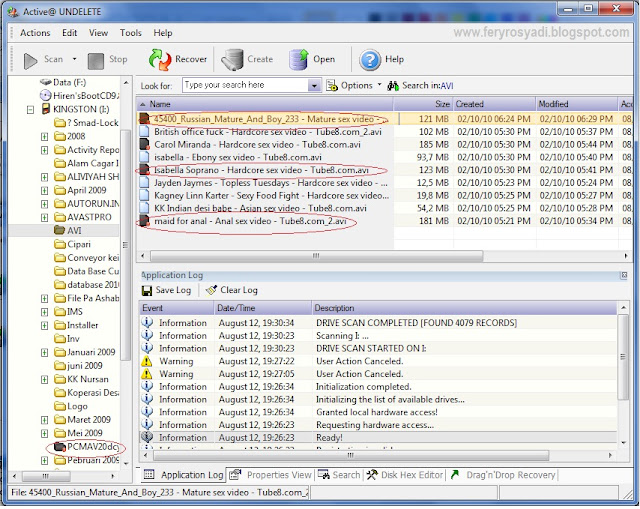Switch to the Disk Hex Editor tab
Viewport: 640px width, 509px height.
pyautogui.click(x=405, y=475)
